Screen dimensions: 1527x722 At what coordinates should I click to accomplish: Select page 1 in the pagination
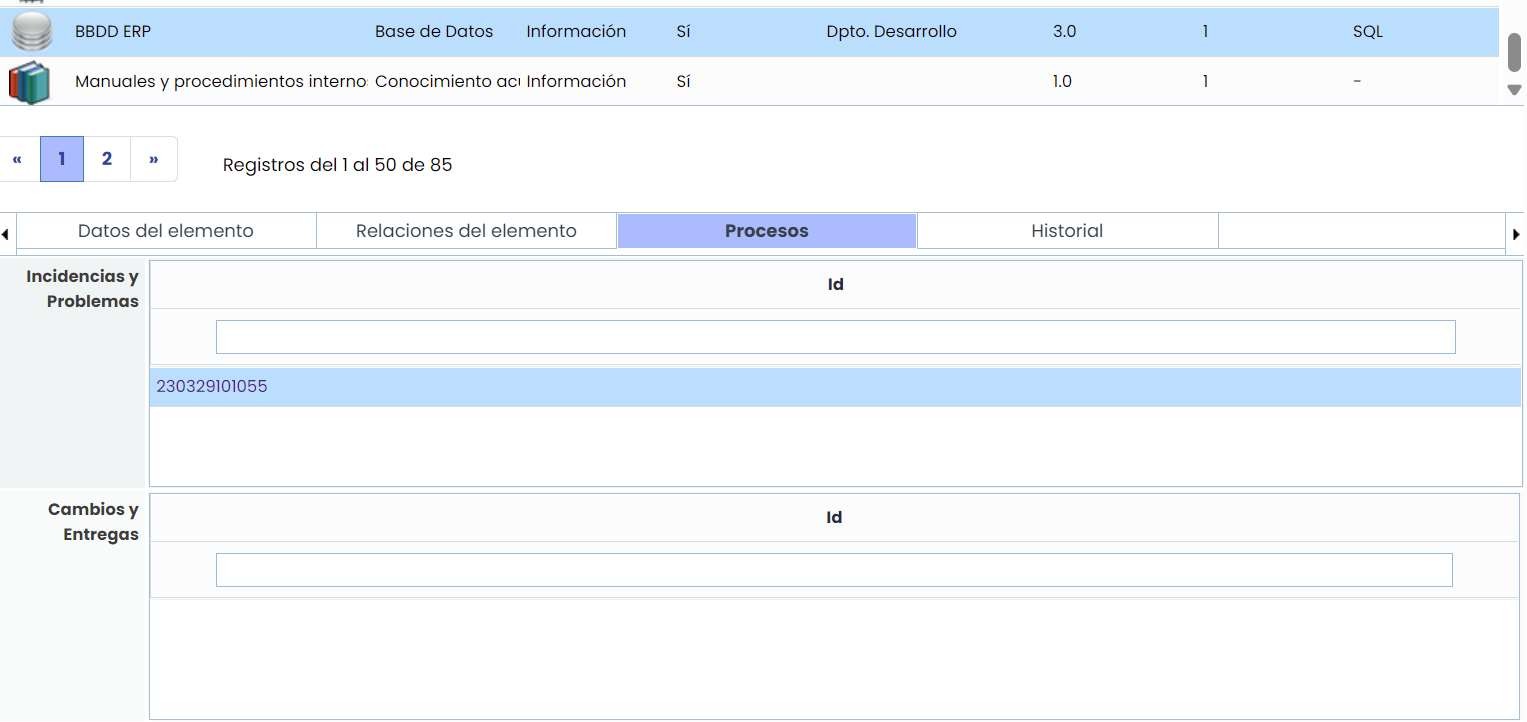(62, 159)
